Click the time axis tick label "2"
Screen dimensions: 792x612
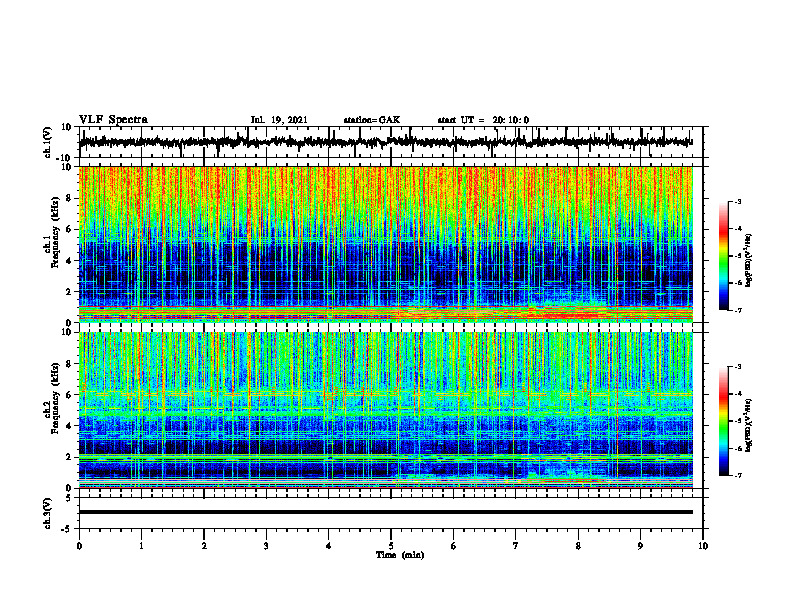point(204,546)
